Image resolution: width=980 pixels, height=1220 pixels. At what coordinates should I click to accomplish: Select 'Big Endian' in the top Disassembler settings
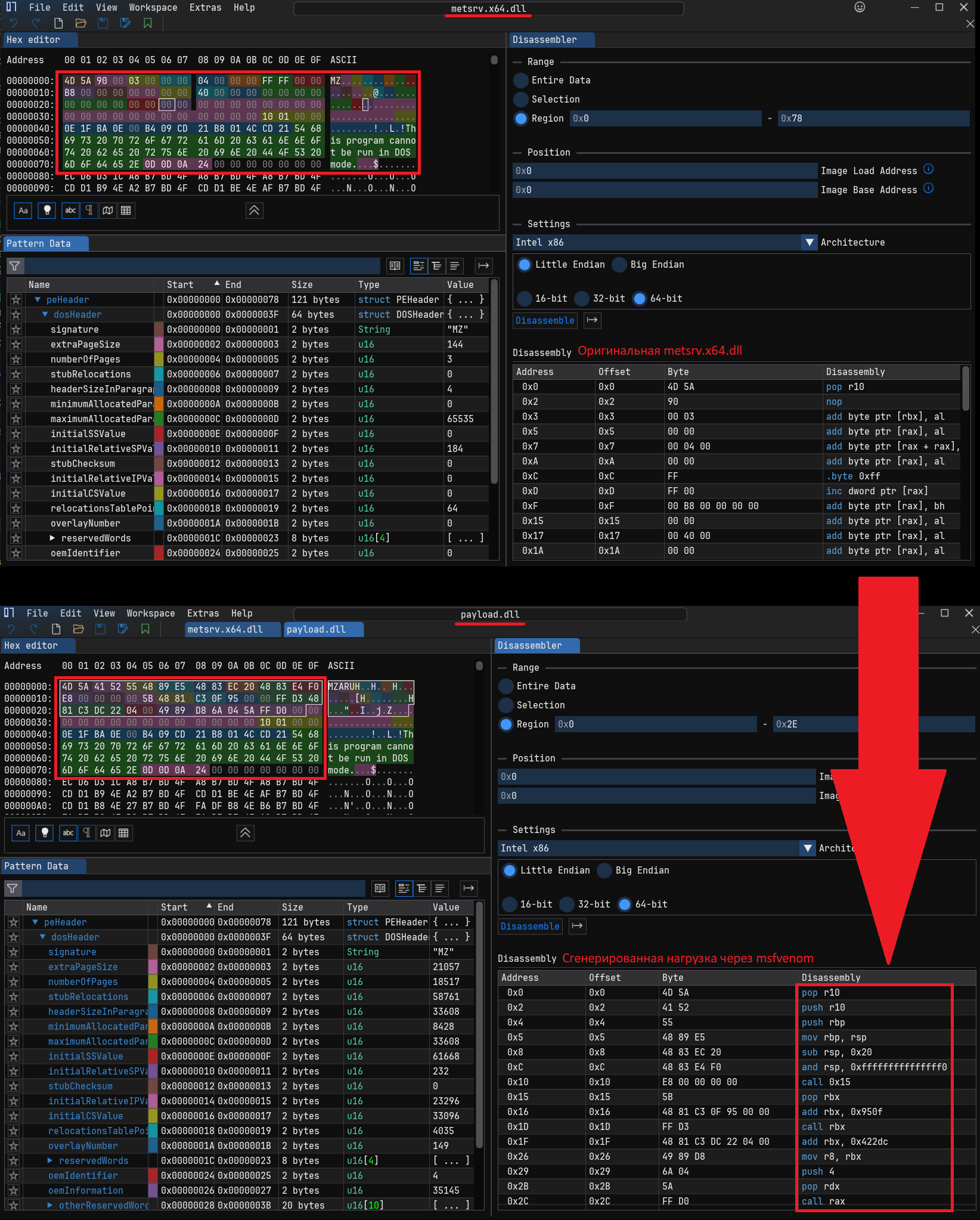tap(621, 265)
